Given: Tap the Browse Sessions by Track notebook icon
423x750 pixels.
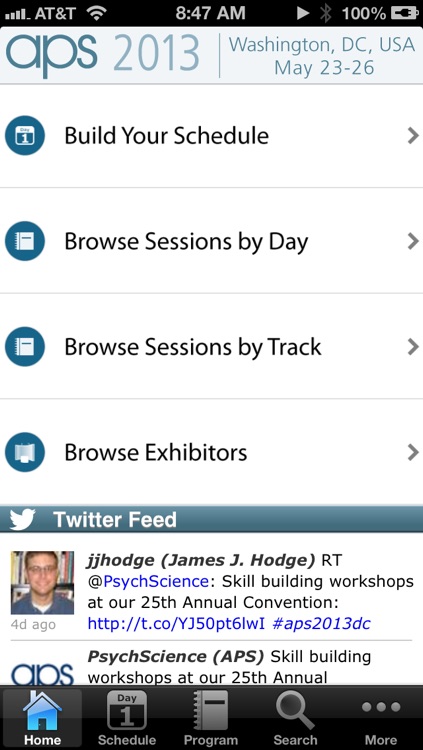Looking at the screenshot, I should 25,346.
